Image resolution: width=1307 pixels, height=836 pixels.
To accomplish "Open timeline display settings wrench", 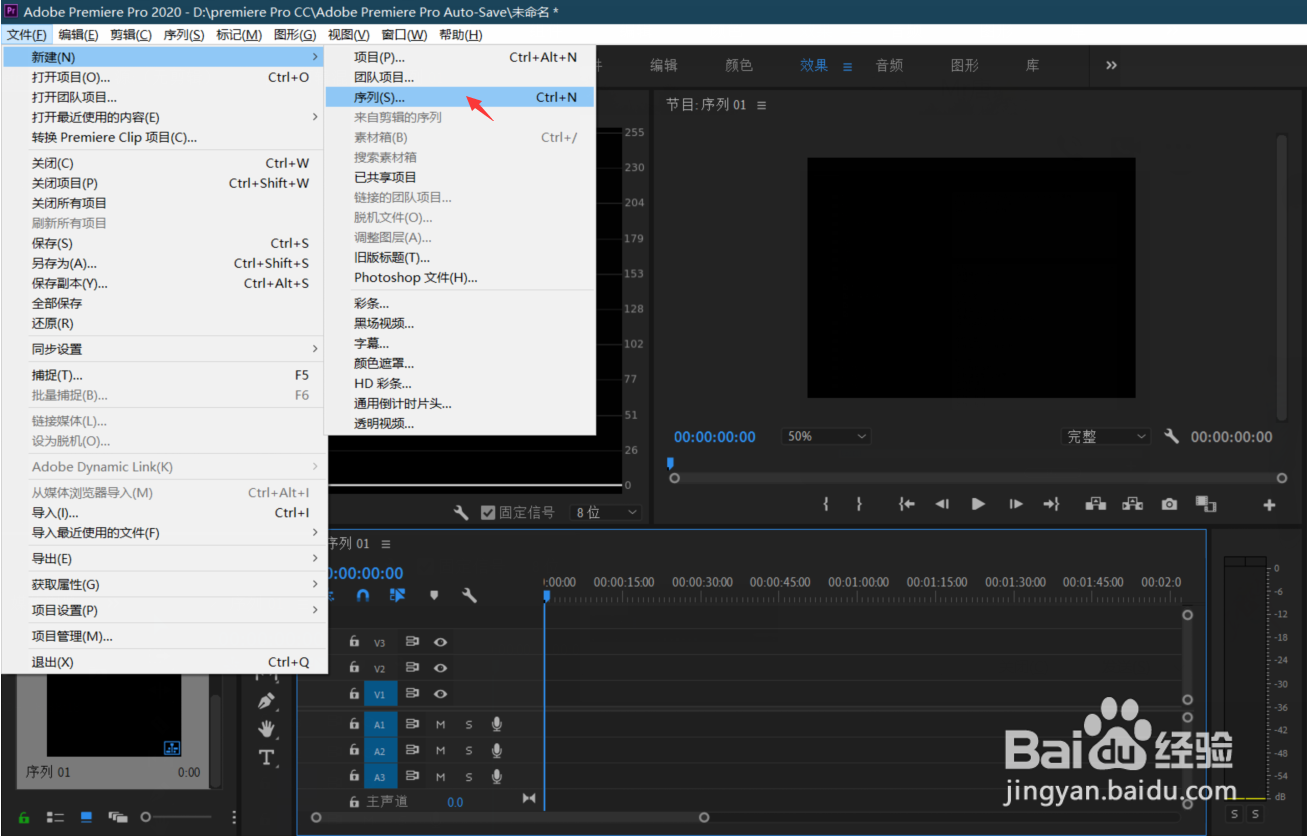I will pos(469,595).
